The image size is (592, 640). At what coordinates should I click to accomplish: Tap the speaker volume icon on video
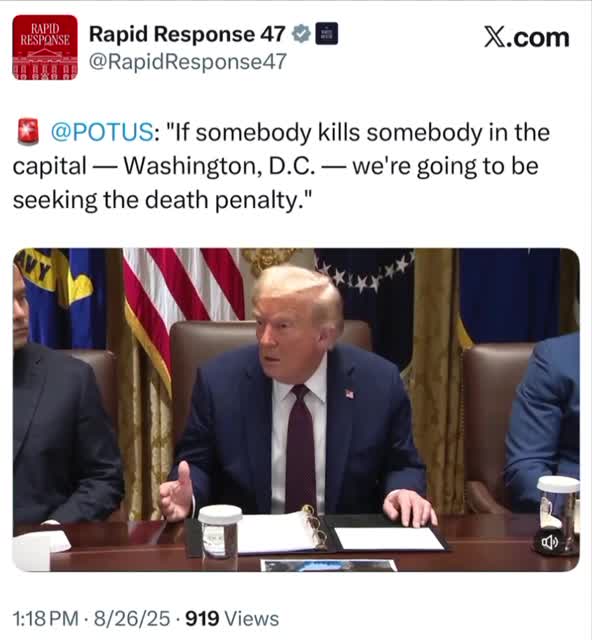pyautogui.click(x=550, y=542)
